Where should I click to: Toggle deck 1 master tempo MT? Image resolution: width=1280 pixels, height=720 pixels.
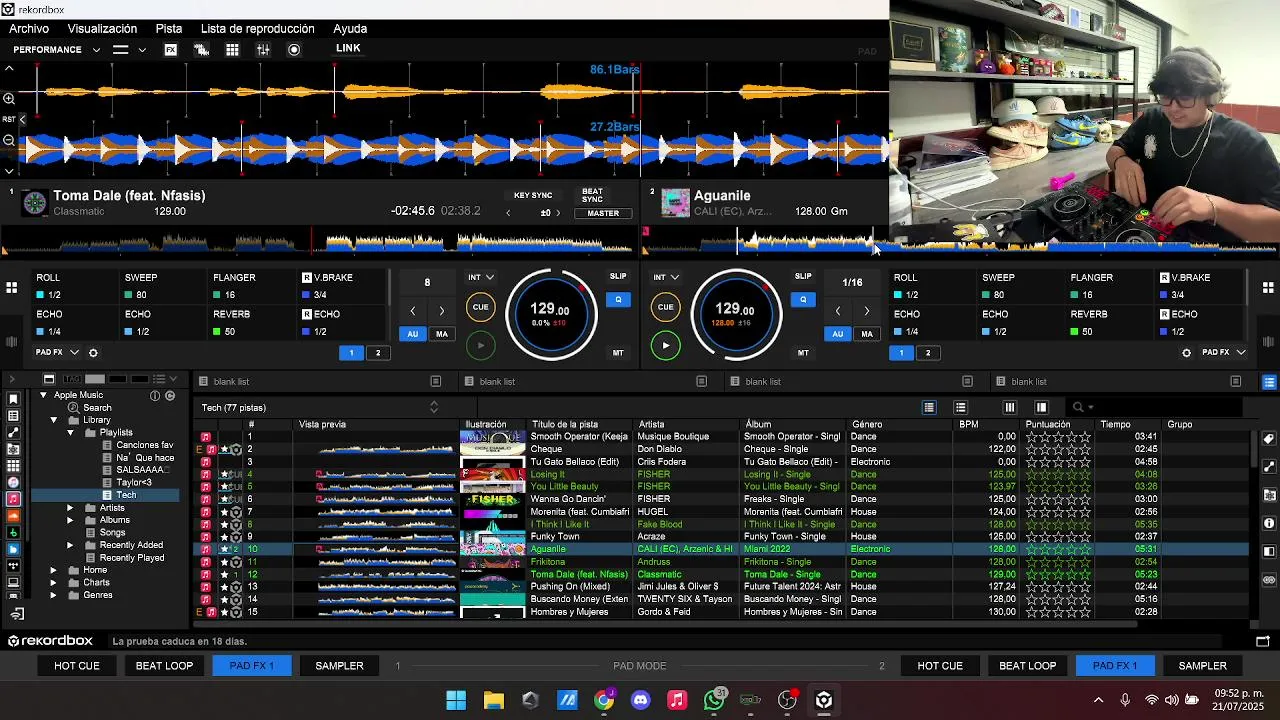pyautogui.click(x=618, y=353)
